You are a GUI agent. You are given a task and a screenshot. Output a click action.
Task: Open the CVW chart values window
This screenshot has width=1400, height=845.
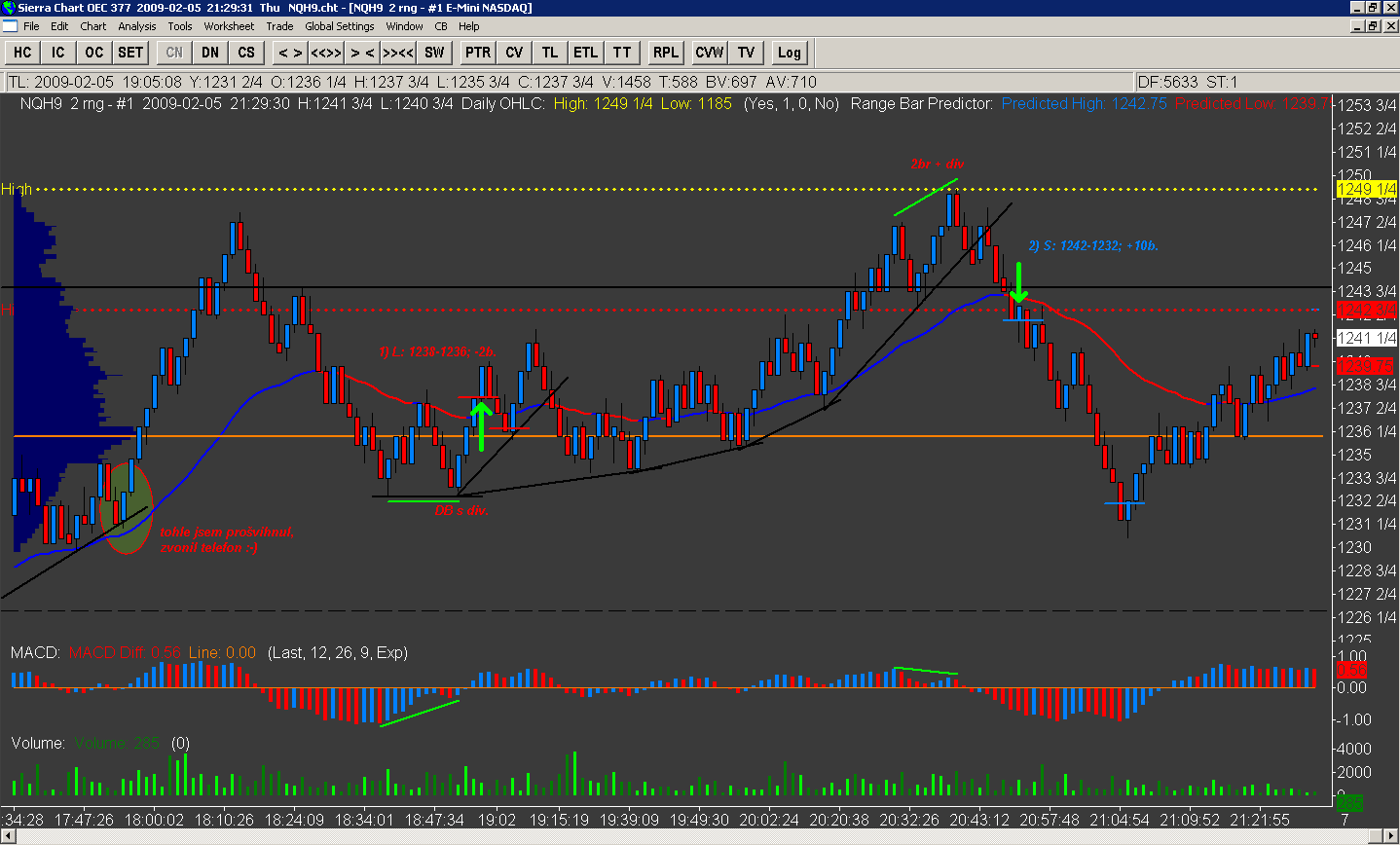pos(710,53)
